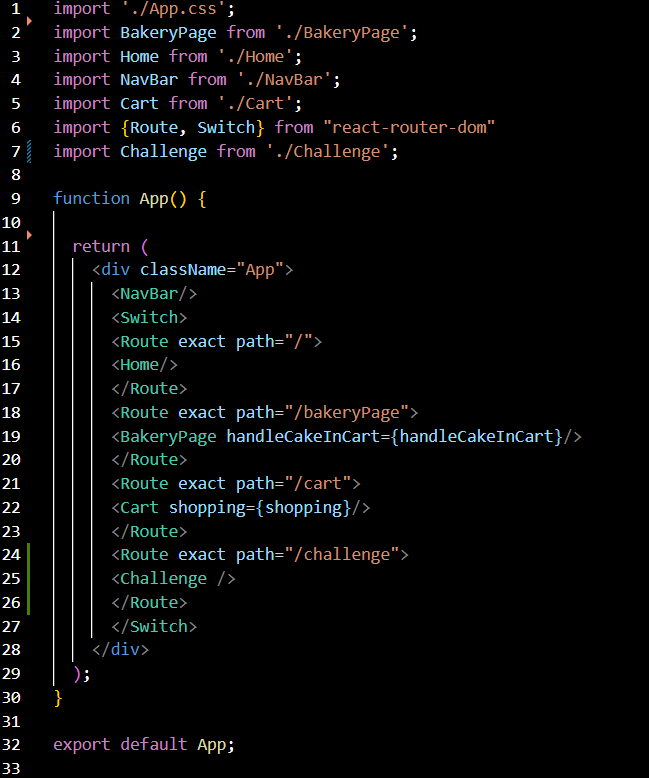Click the yellow closing brace on line 30
649x778 pixels.
tap(58, 698)
